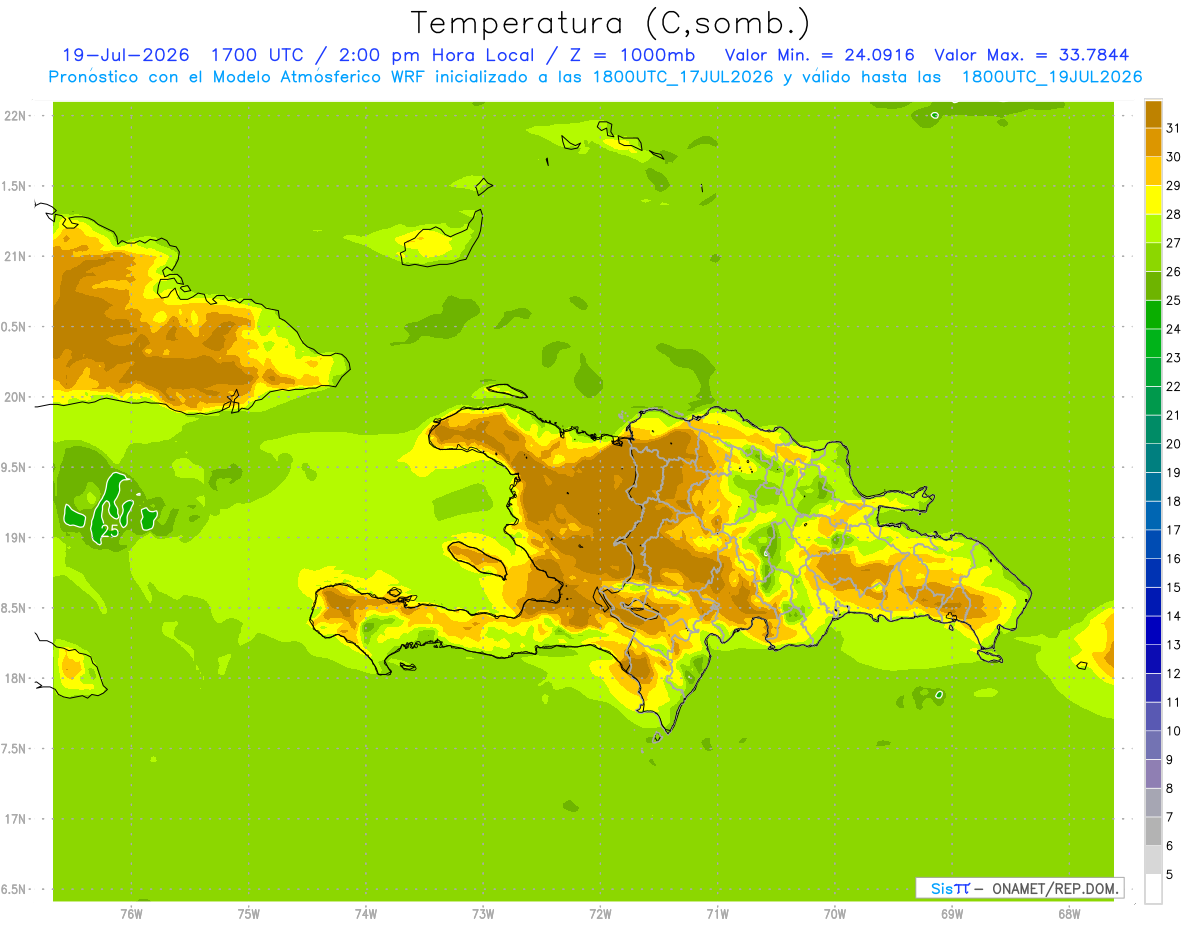Click the legend value label "5"
The width and height of the screenshot is (1200, 927).
click(x=1170, y=875)
